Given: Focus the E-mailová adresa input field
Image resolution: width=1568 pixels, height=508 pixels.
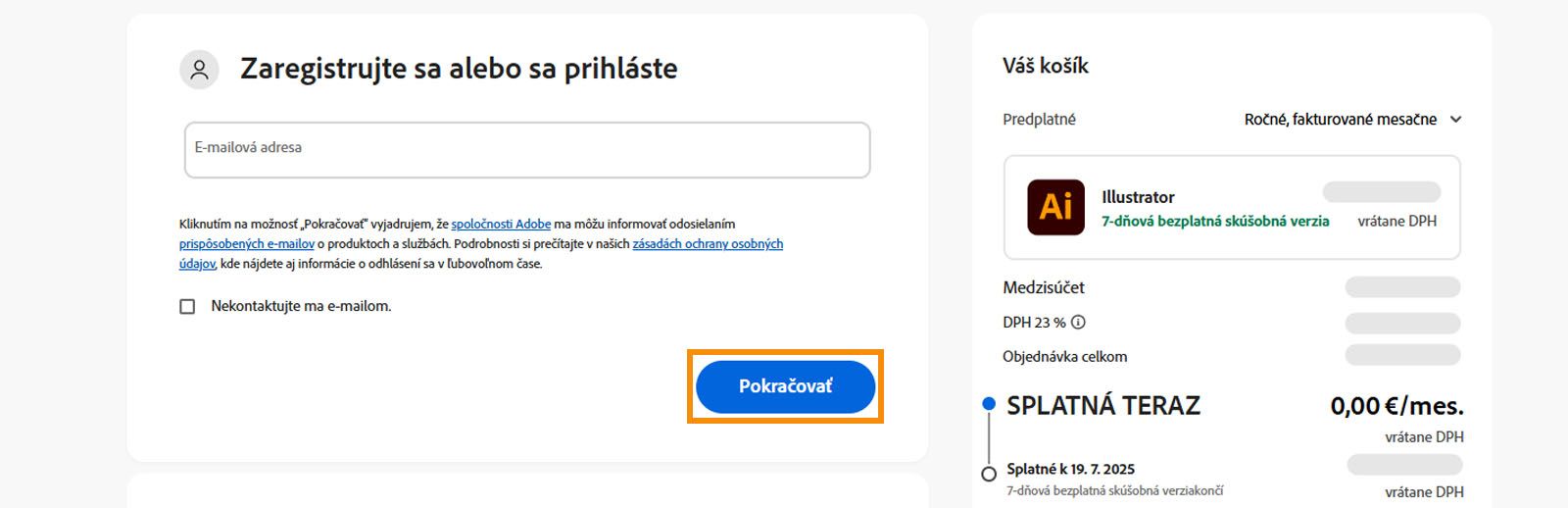Looking at the screenshot, I should point(526,150).
